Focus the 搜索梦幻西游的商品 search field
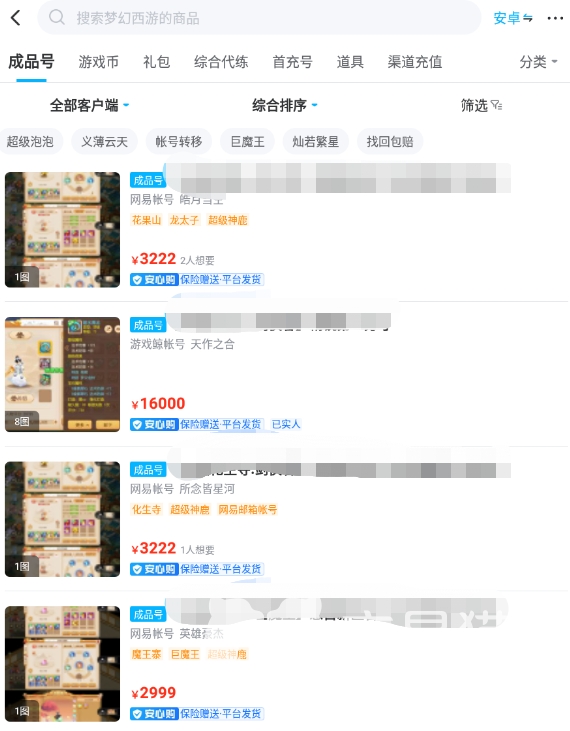Image resolution: width=570 pixels, height=731 pixels. (x=259, y=18)
